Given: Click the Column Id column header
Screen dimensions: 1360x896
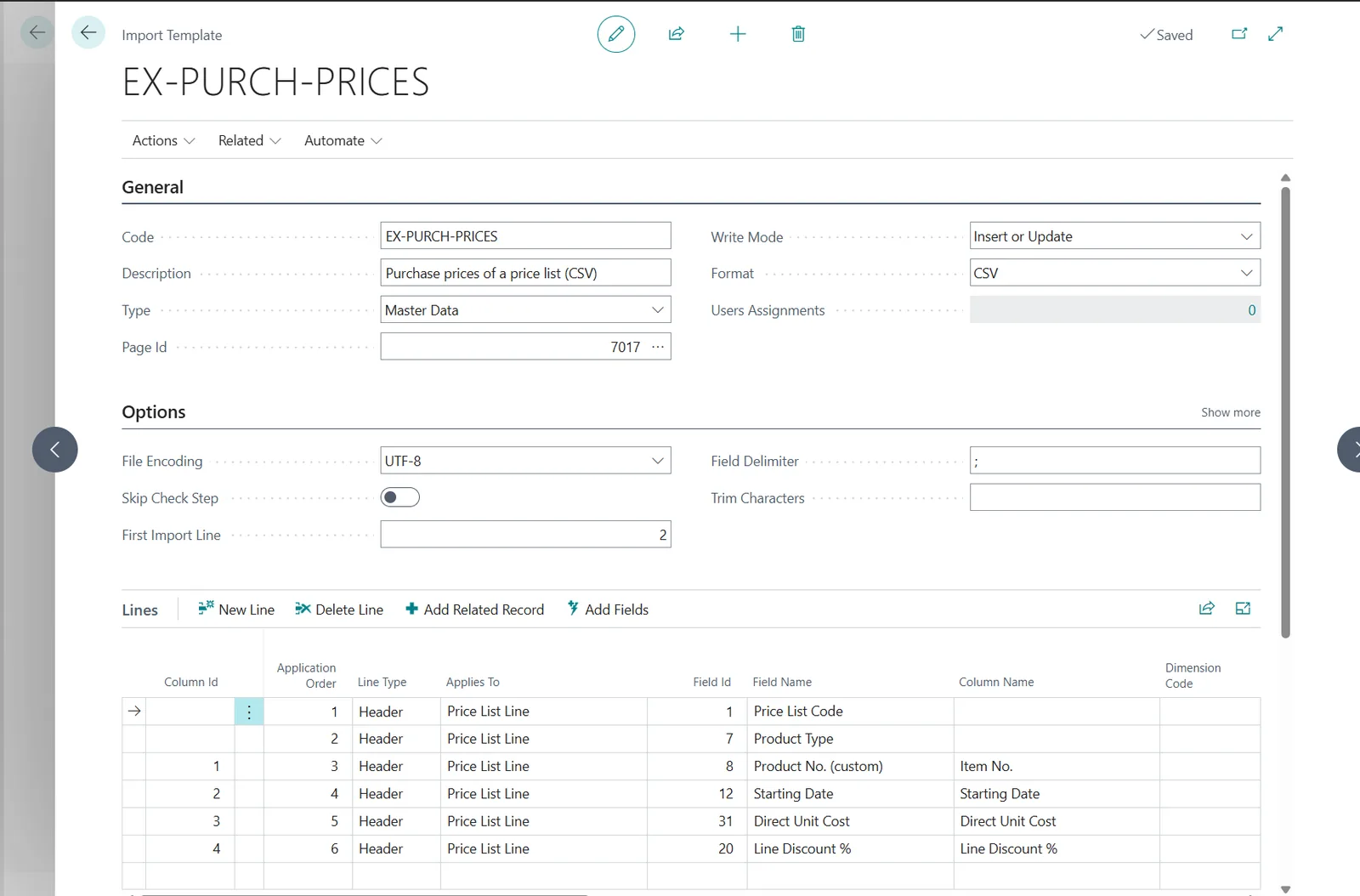Looking at the screenshot, I should [191, 682].
